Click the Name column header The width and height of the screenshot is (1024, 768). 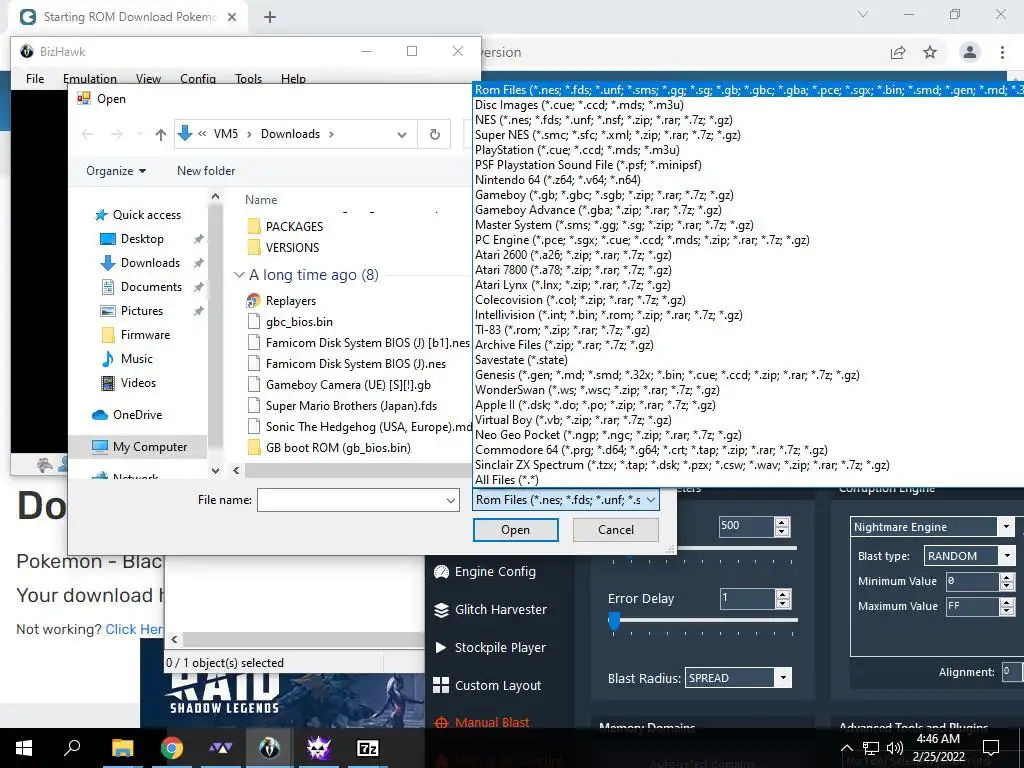point(261,200)
